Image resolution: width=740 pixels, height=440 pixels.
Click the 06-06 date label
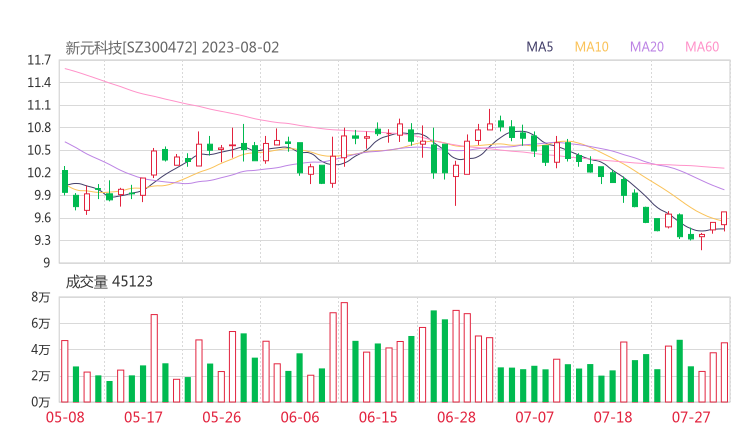click(x=300, y=417)
